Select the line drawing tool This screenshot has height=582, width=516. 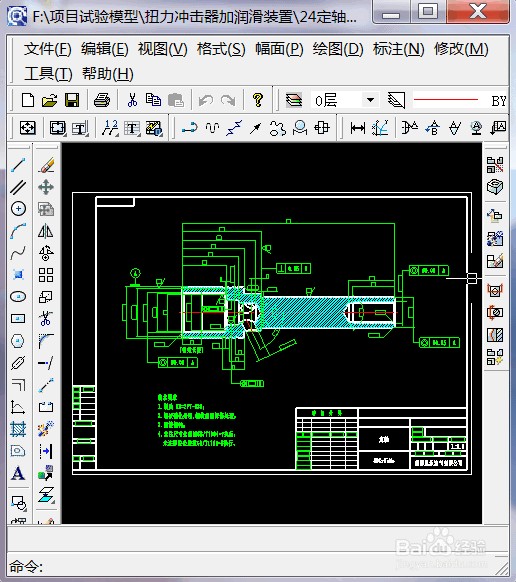click(18, 165)
